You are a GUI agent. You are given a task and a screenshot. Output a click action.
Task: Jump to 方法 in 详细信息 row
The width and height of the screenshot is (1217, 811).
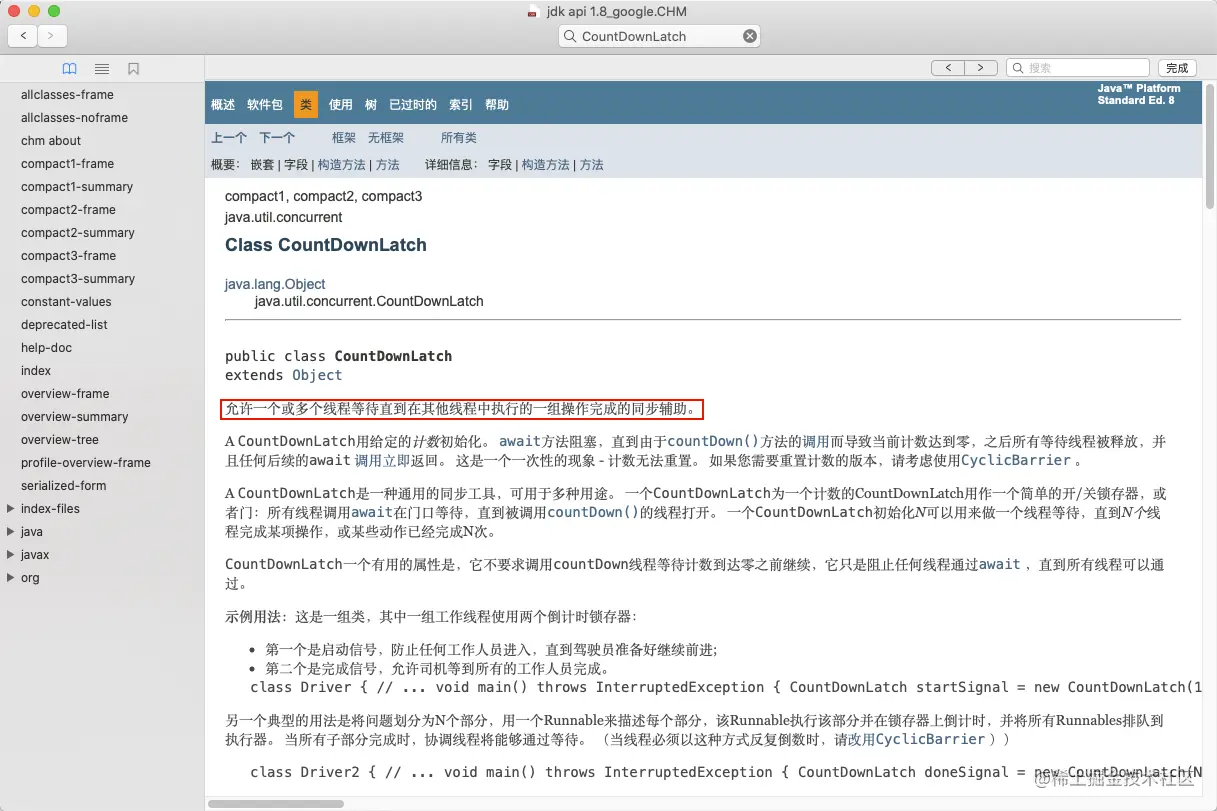click(x=592, y=165)
